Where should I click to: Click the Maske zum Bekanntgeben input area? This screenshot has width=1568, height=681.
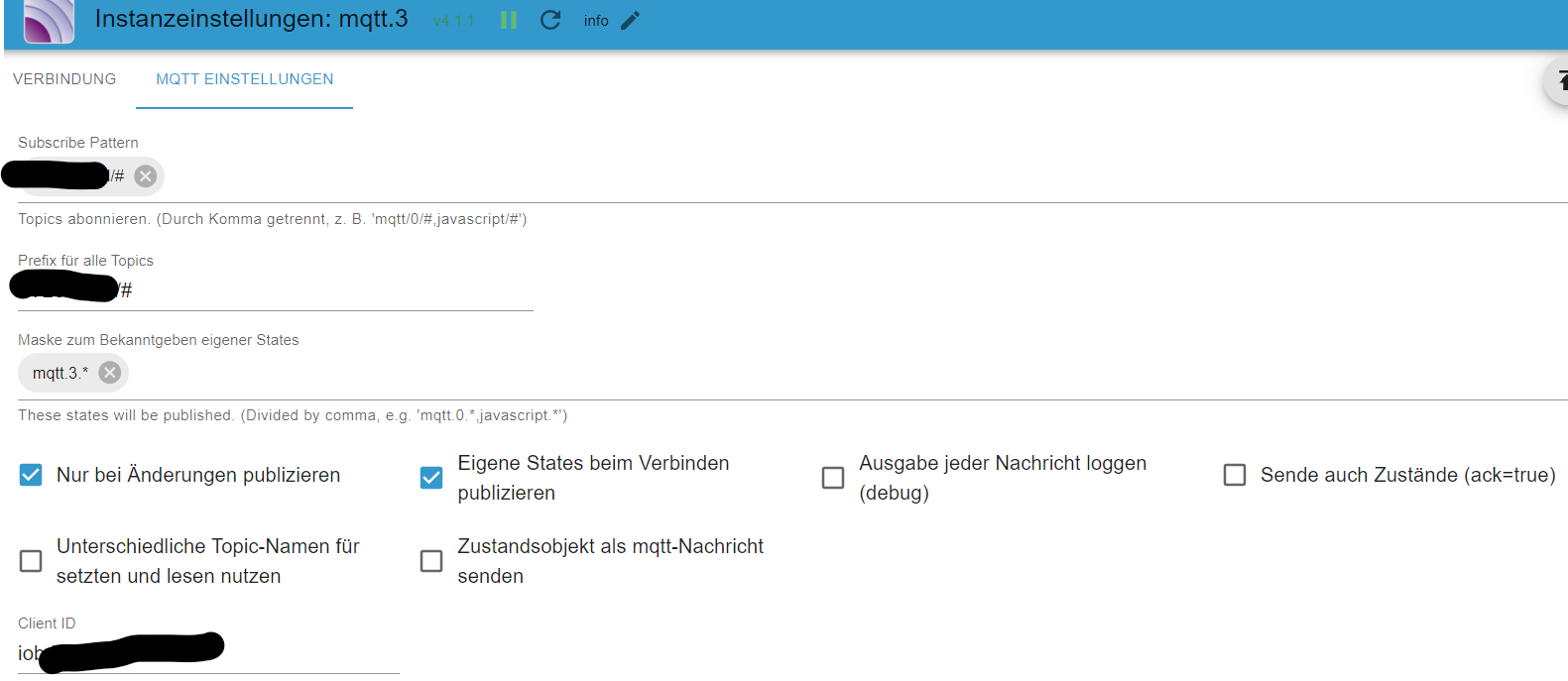tap(793, 373)
